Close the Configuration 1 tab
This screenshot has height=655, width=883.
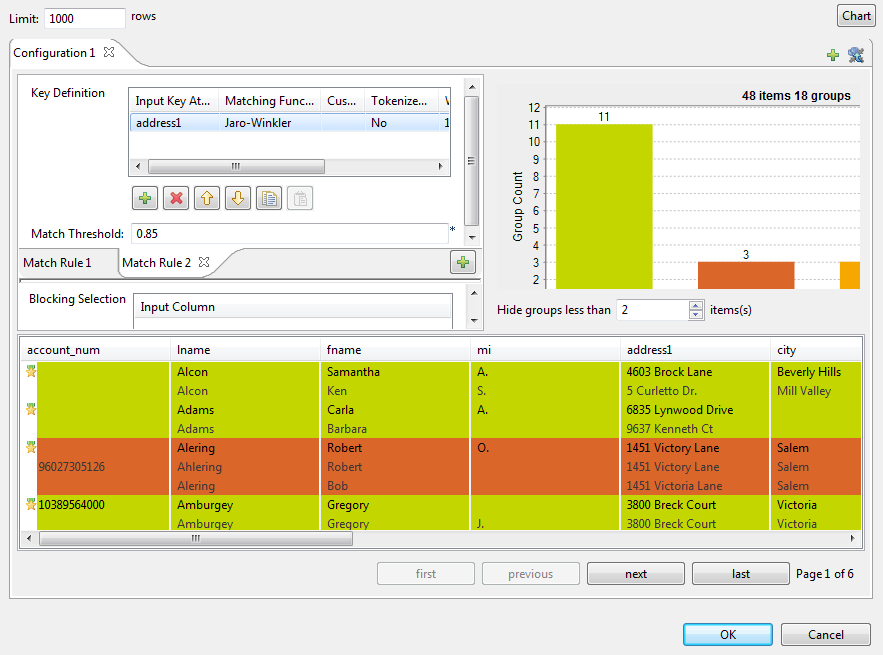coord(110,52)
